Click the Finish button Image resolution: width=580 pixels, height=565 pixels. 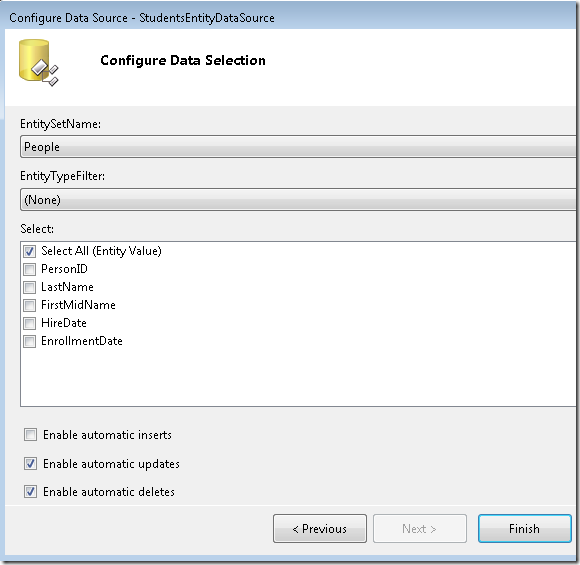pos(525,528)
